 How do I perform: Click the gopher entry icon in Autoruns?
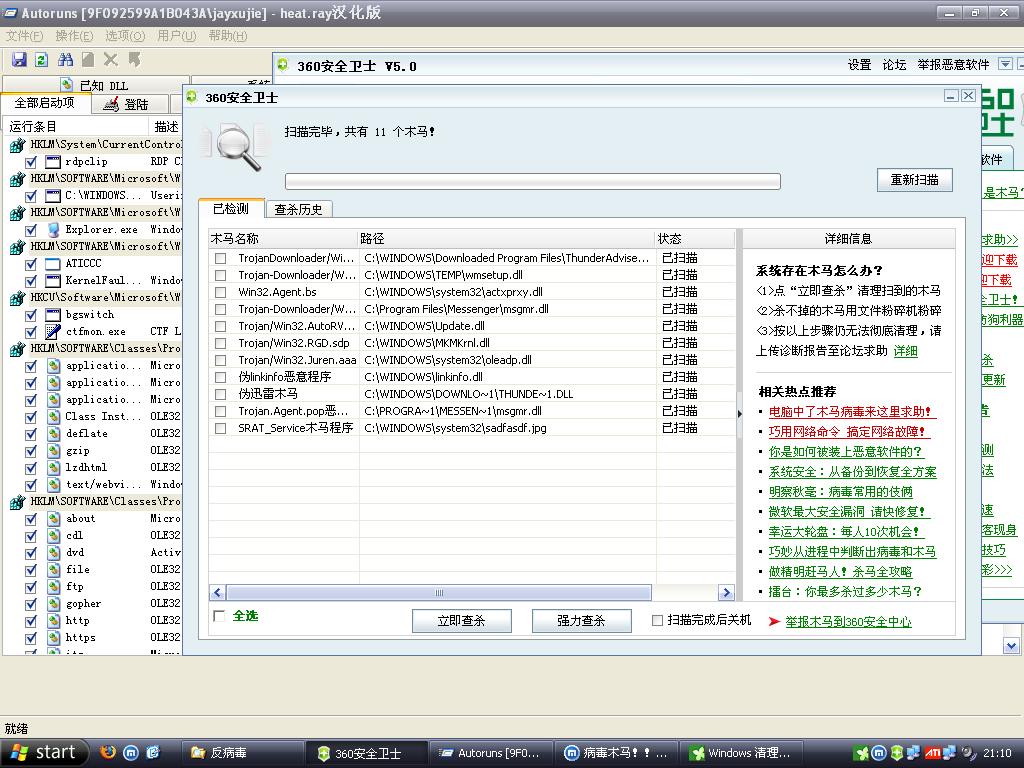(x=54, y=603)
